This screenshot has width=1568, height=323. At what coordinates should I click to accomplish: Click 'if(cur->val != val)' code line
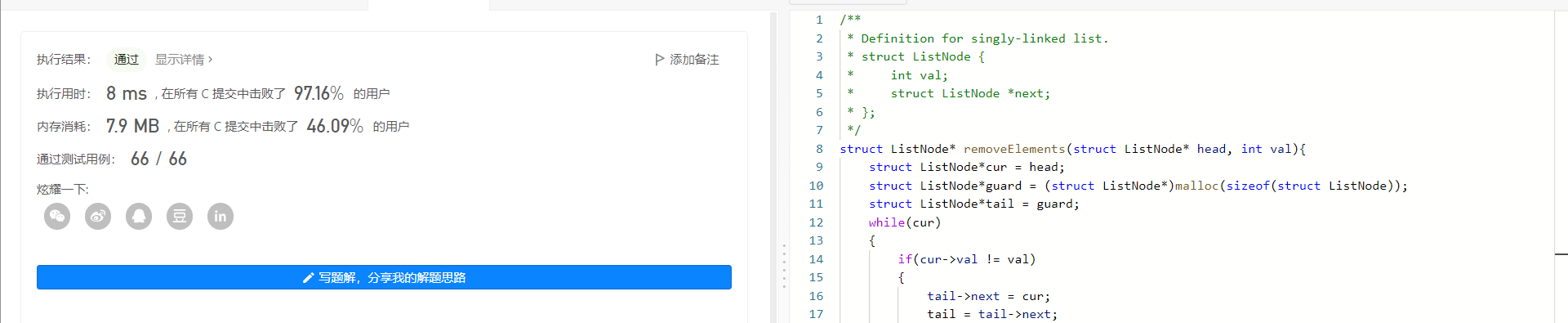(x=967, y=259)
